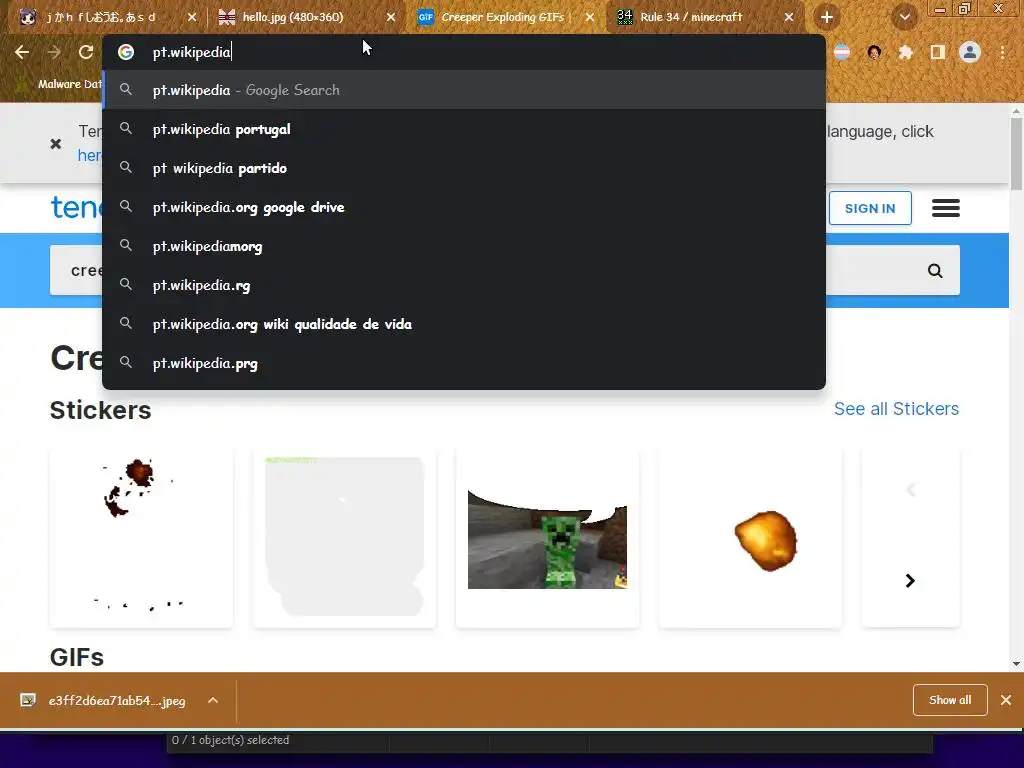This screenshot has width=1024, height=768.
Task: Click the address bar text pt.wikipedia
Action: [191, 52]
